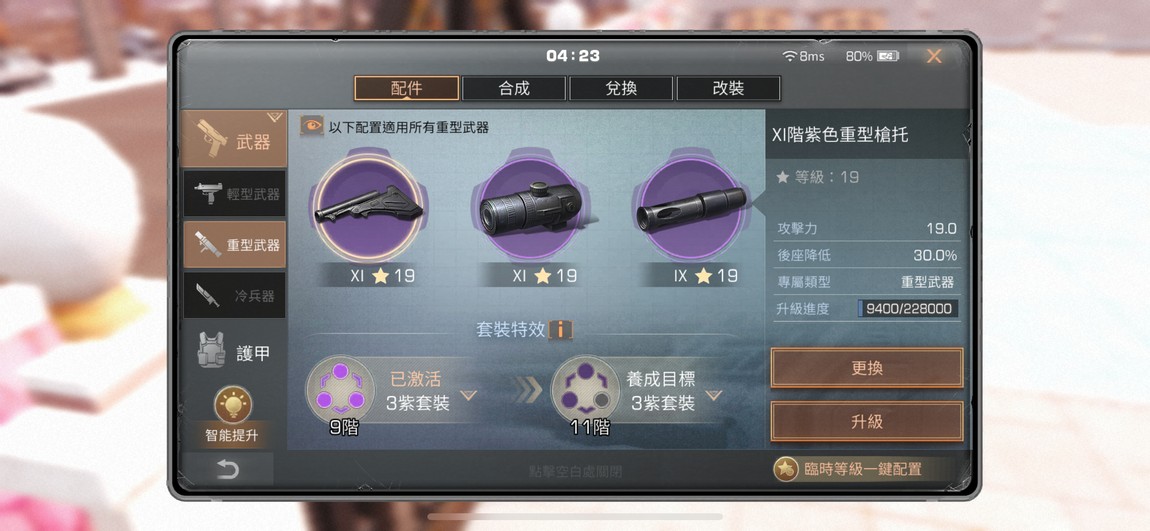Open the 兌換 tab
The height and width of the screenshot is (531, 1150).
(621, 89)
